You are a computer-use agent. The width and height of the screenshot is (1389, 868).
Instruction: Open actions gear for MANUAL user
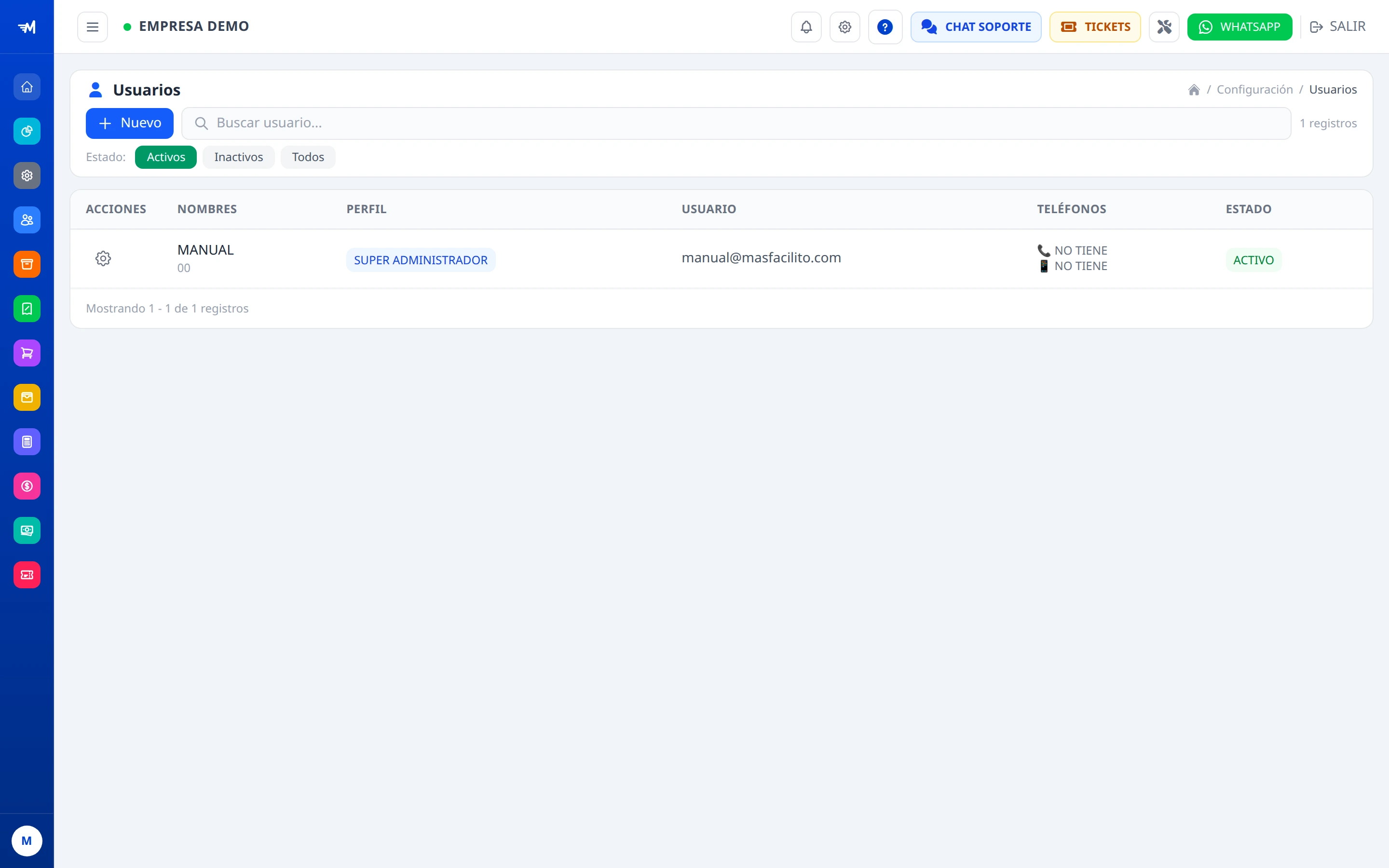coord(103,258)
